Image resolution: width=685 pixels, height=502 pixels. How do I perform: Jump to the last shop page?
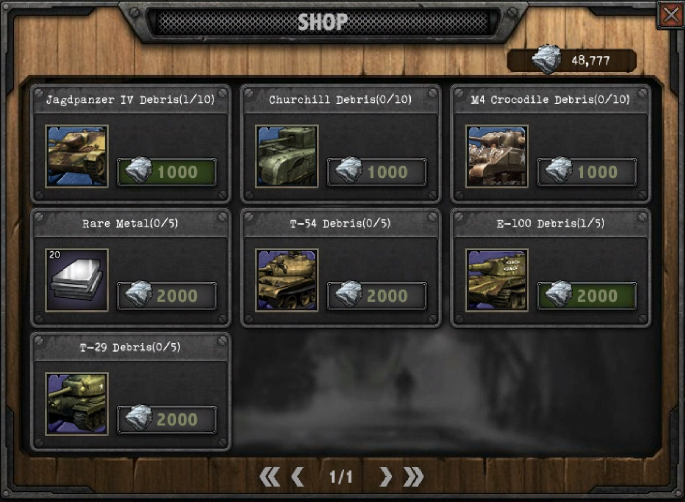click(x=413, y=477)
